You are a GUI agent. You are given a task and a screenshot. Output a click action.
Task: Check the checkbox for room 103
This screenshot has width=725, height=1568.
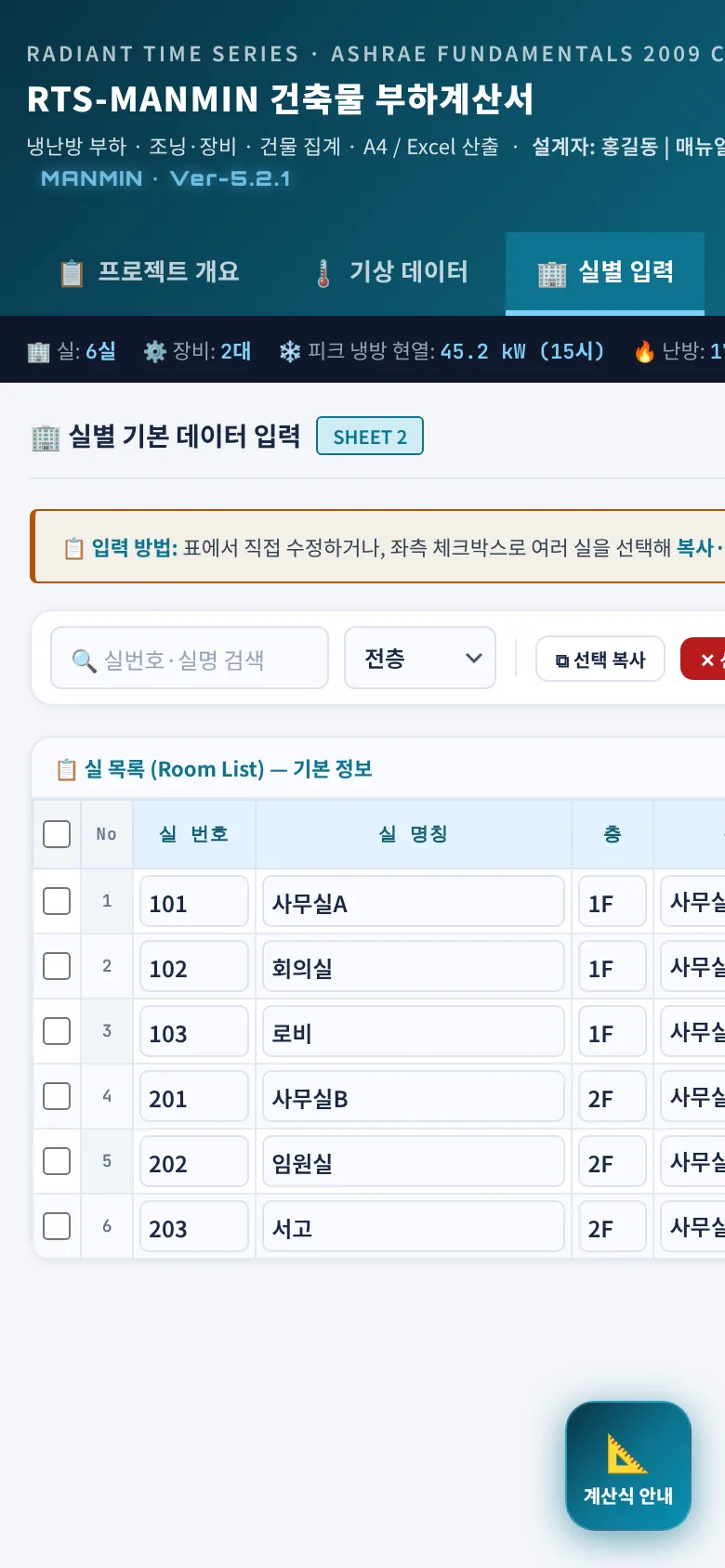pyautogui.click(x=57, y=1031)
